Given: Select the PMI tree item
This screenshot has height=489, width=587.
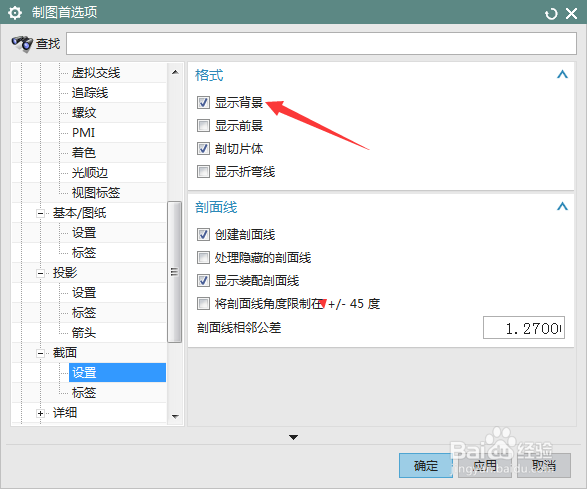Looking at the screenshot, I should pyautogui.click(x=83, y=133).
